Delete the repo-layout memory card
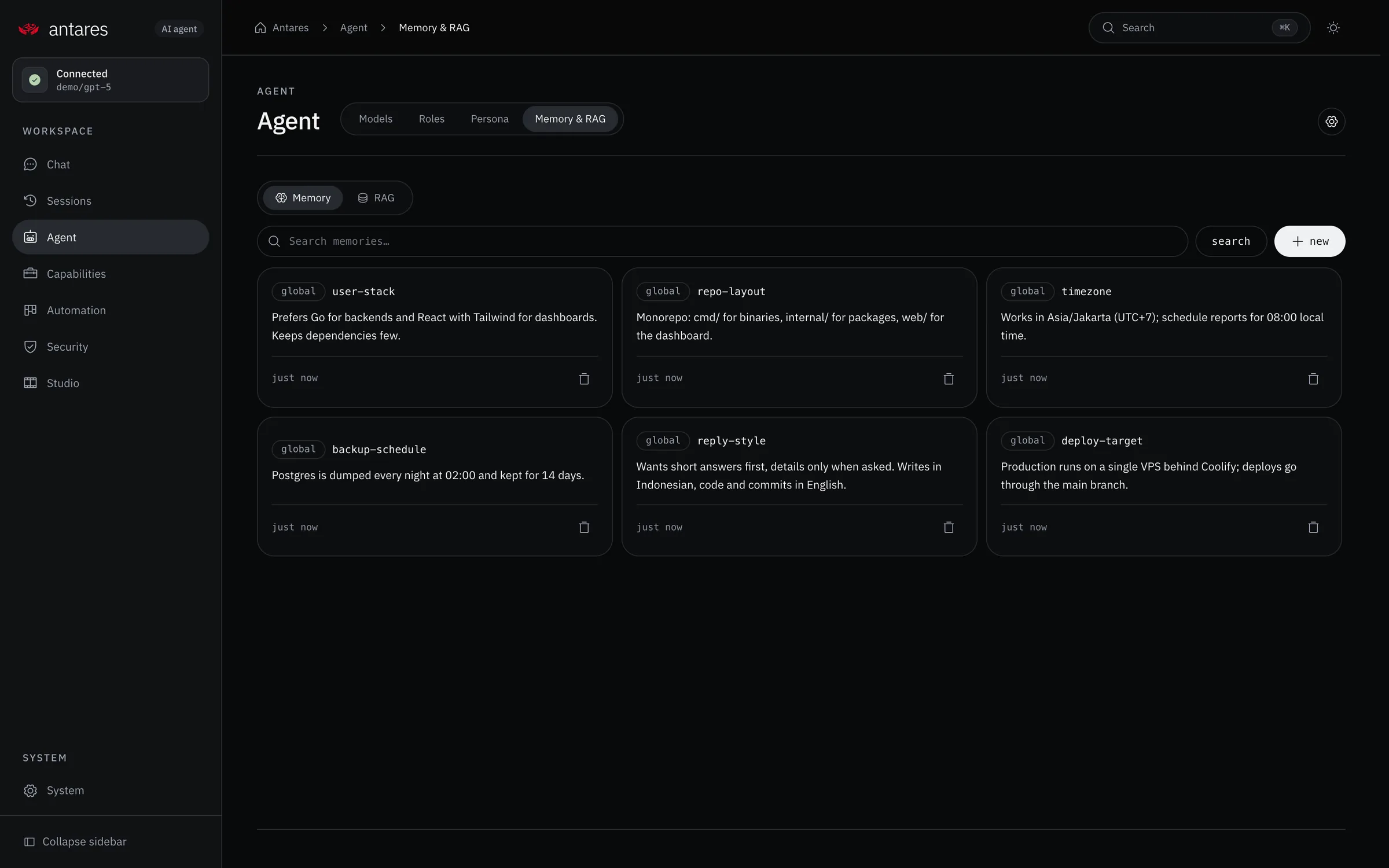This screenshot has height=868, width=1389. point(949,378)
